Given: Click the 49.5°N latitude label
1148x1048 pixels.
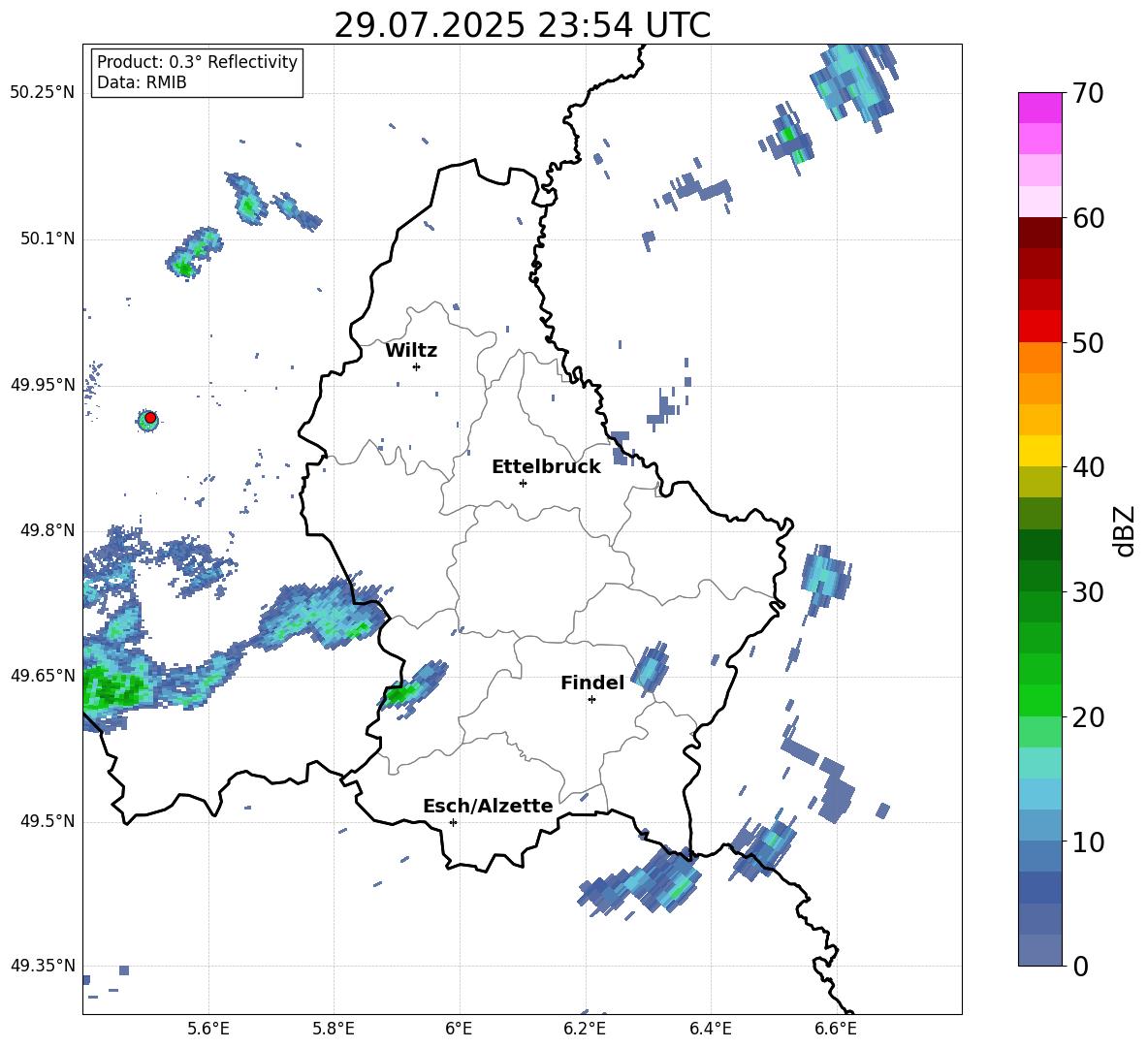Looking at the screenshot, I should (x=48, y=821).
